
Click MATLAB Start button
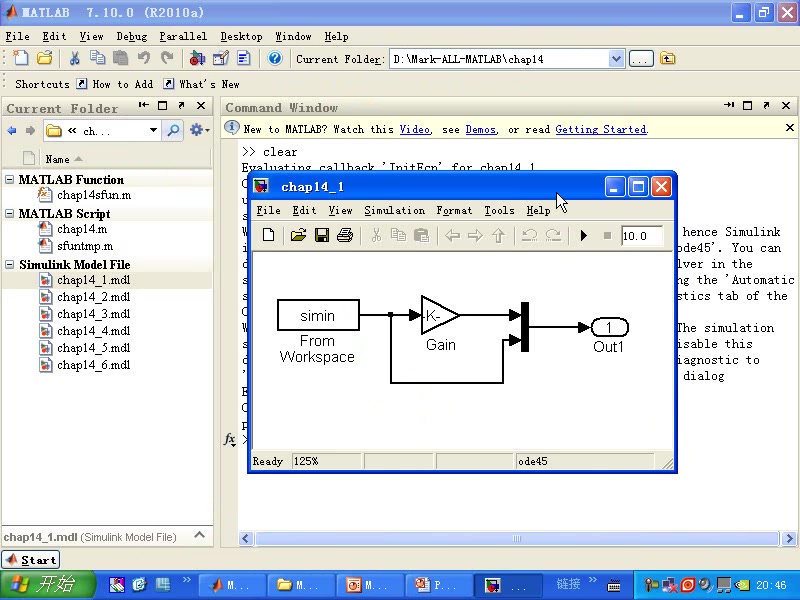(31, 560)
